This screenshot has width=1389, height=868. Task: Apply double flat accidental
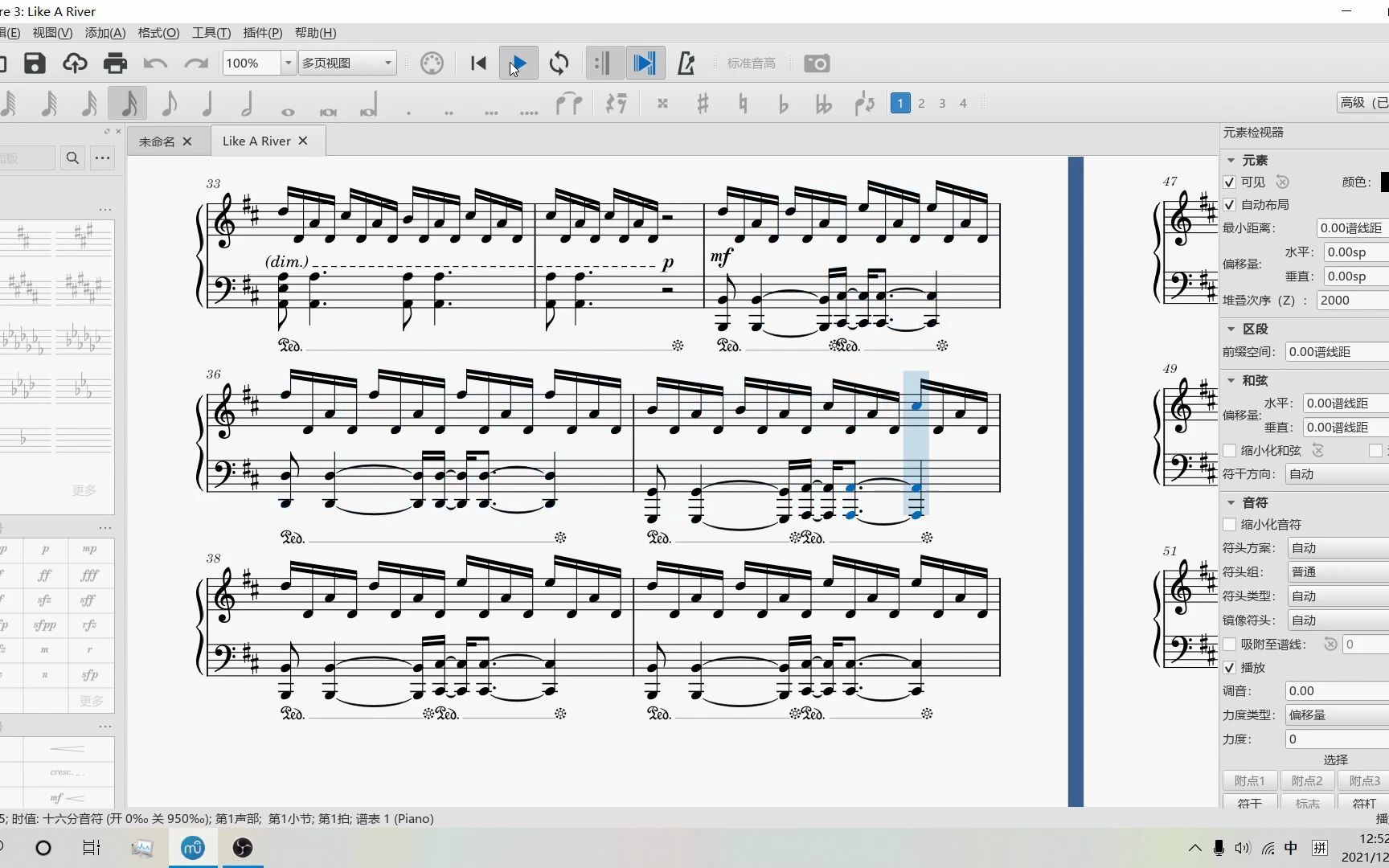click(823, 104)
